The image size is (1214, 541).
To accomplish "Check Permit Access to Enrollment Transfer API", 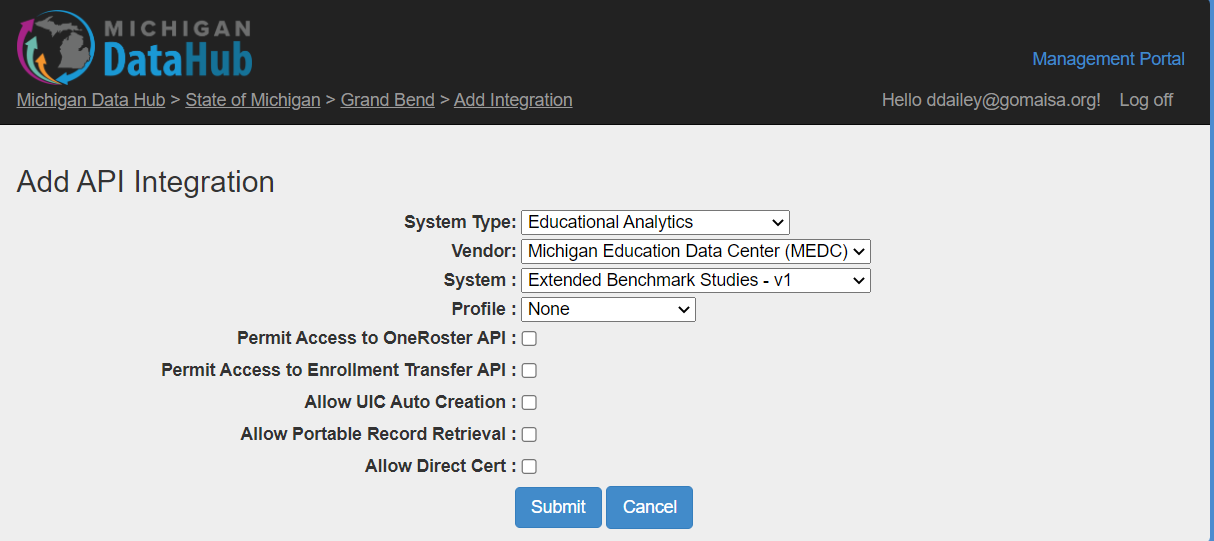I will [529, 371].
